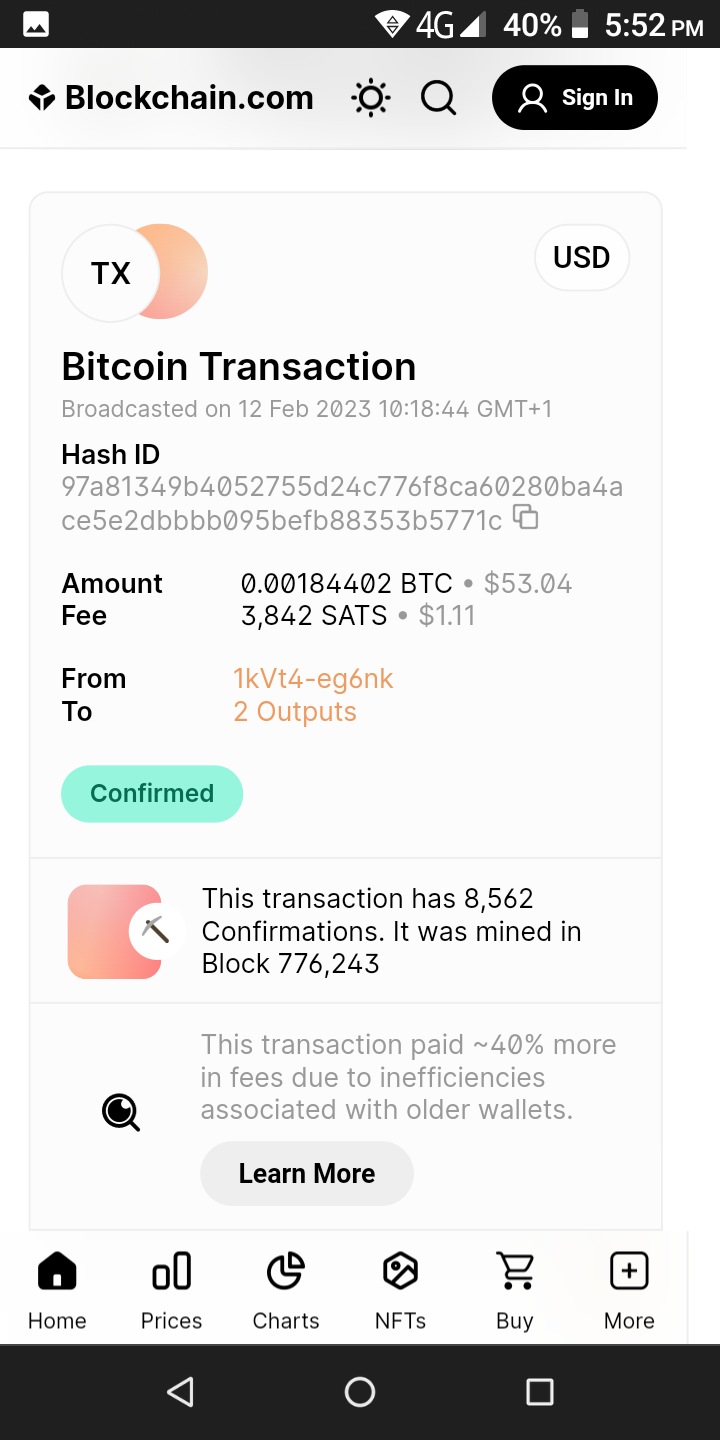This screenshot has height=1440, width=720.
Task: Click the mined block pickaxe icon
Action: 155,930
